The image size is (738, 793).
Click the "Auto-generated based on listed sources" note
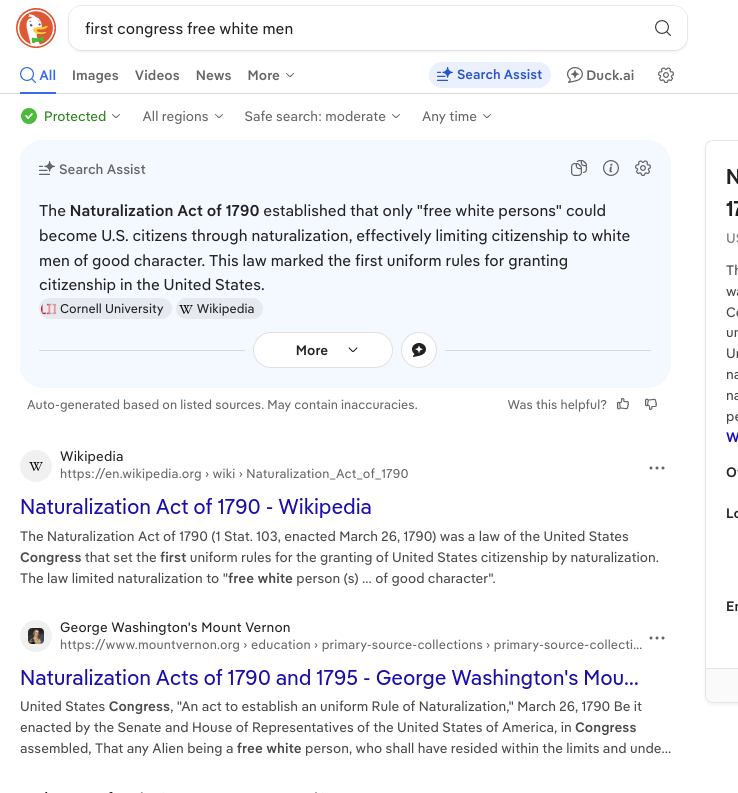point(223,405)
